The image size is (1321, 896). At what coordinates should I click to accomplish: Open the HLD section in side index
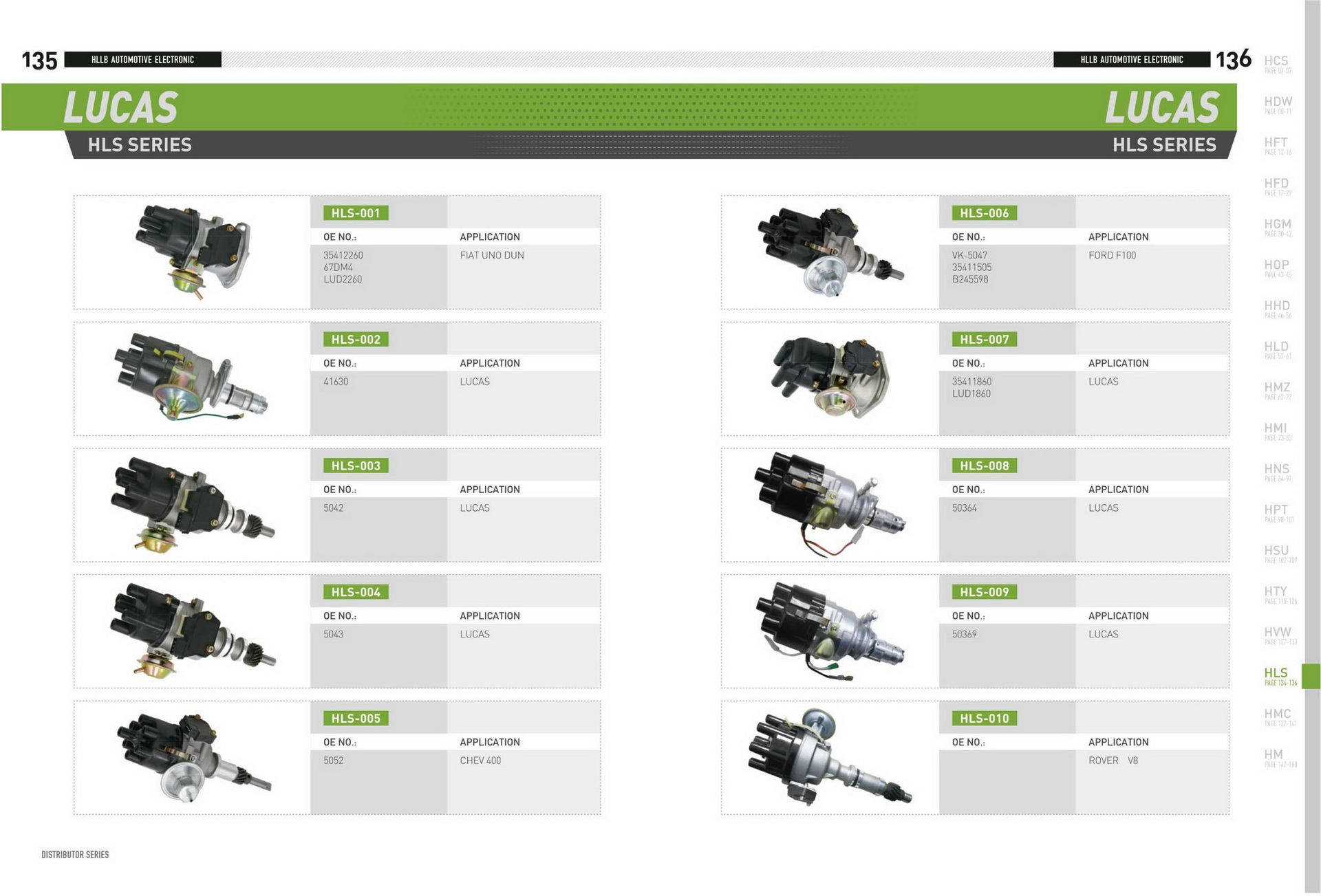(x=1277, y=349)
